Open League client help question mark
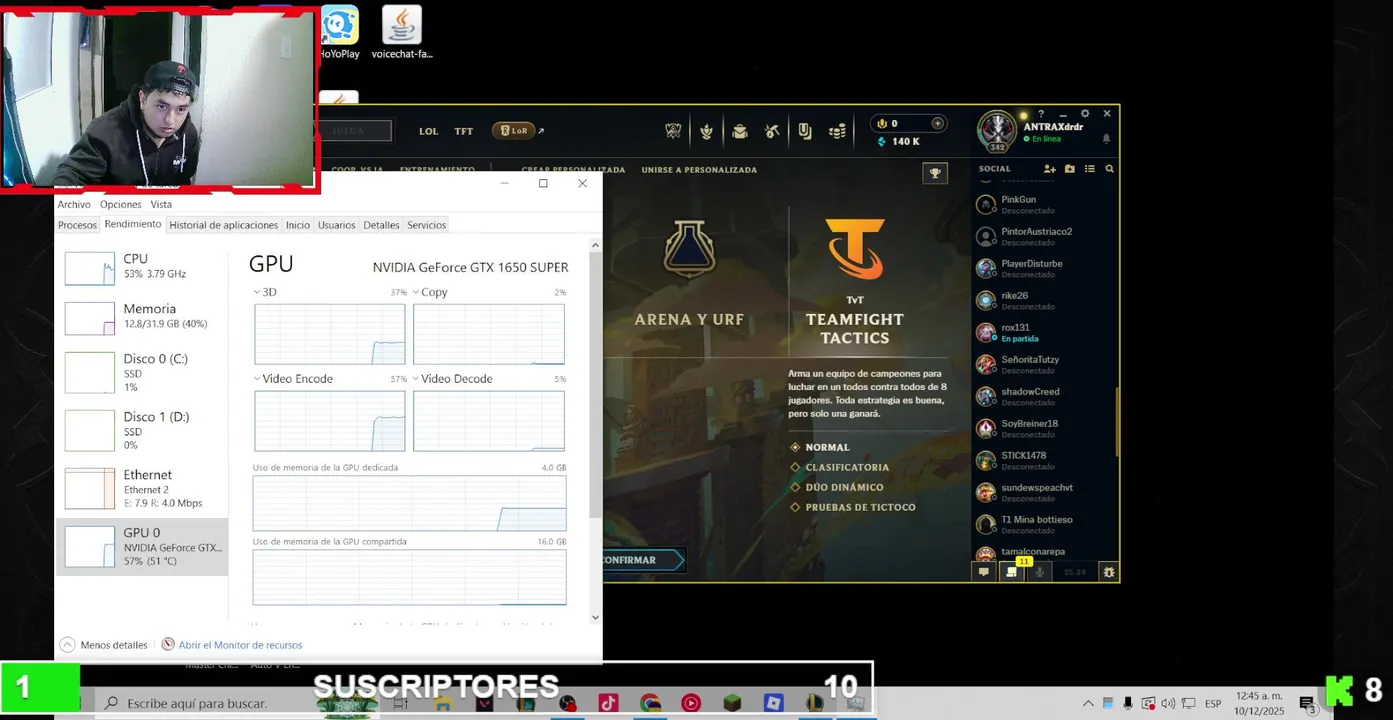 1041,114
